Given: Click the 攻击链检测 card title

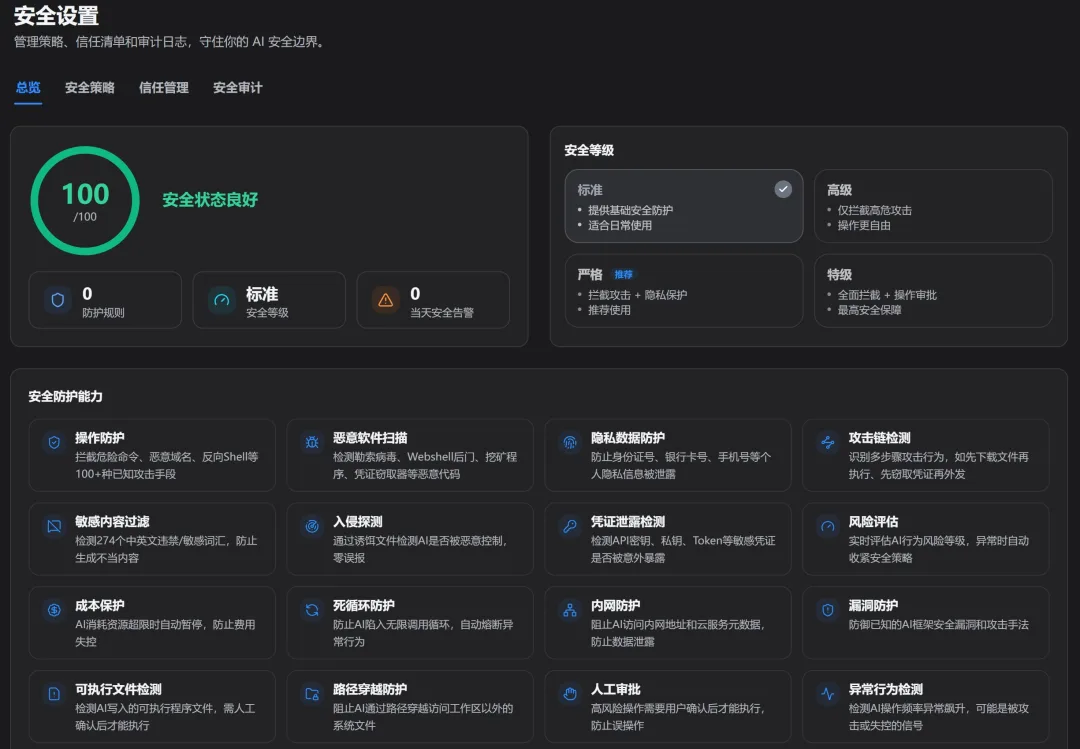Looking at the screenshot, I should (880, 438).
